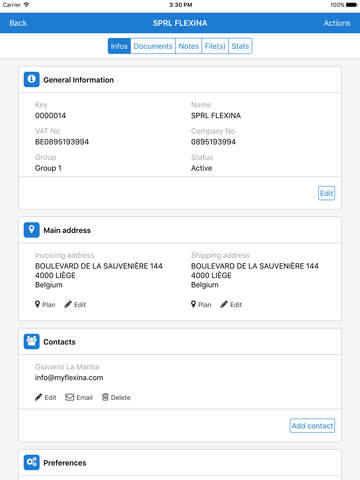The height and width of the screenshot is (480, 360).
Task: Email the contact via envelope icon
Action: (70, 397)
